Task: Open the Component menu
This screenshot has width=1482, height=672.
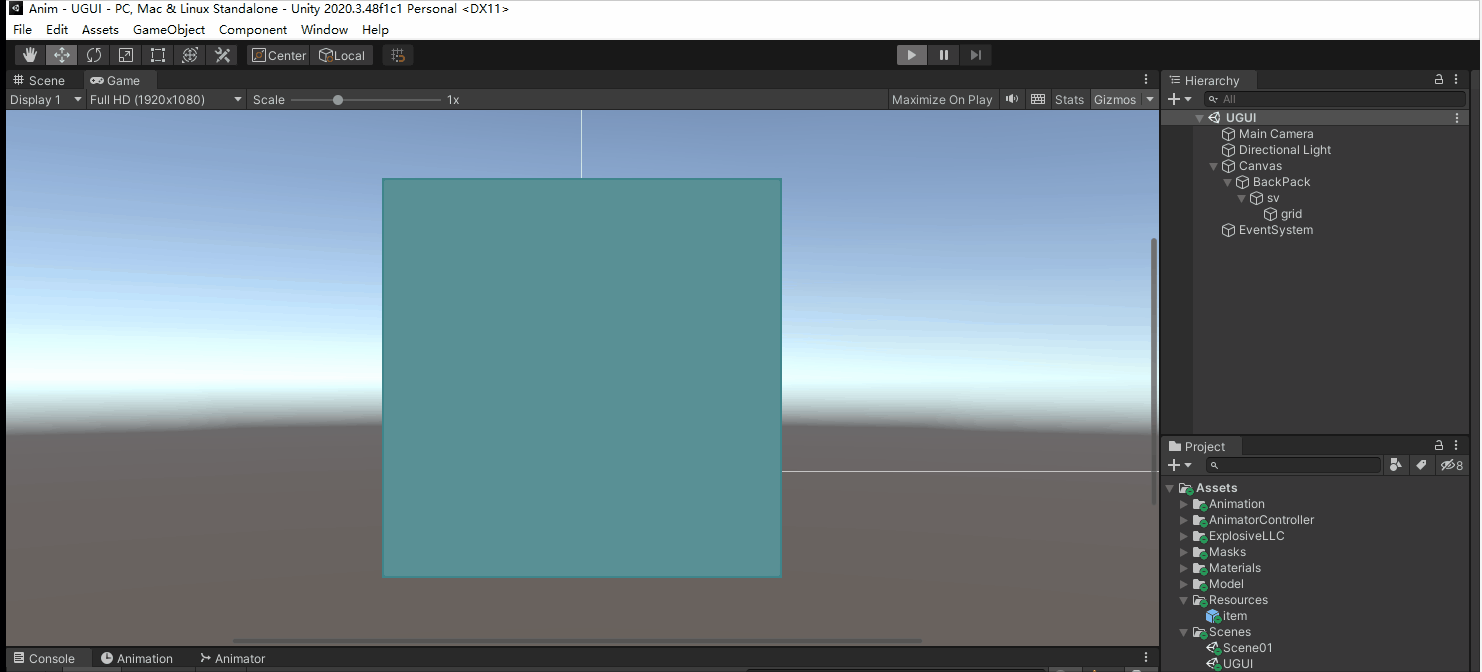Action: pos(253,30)
